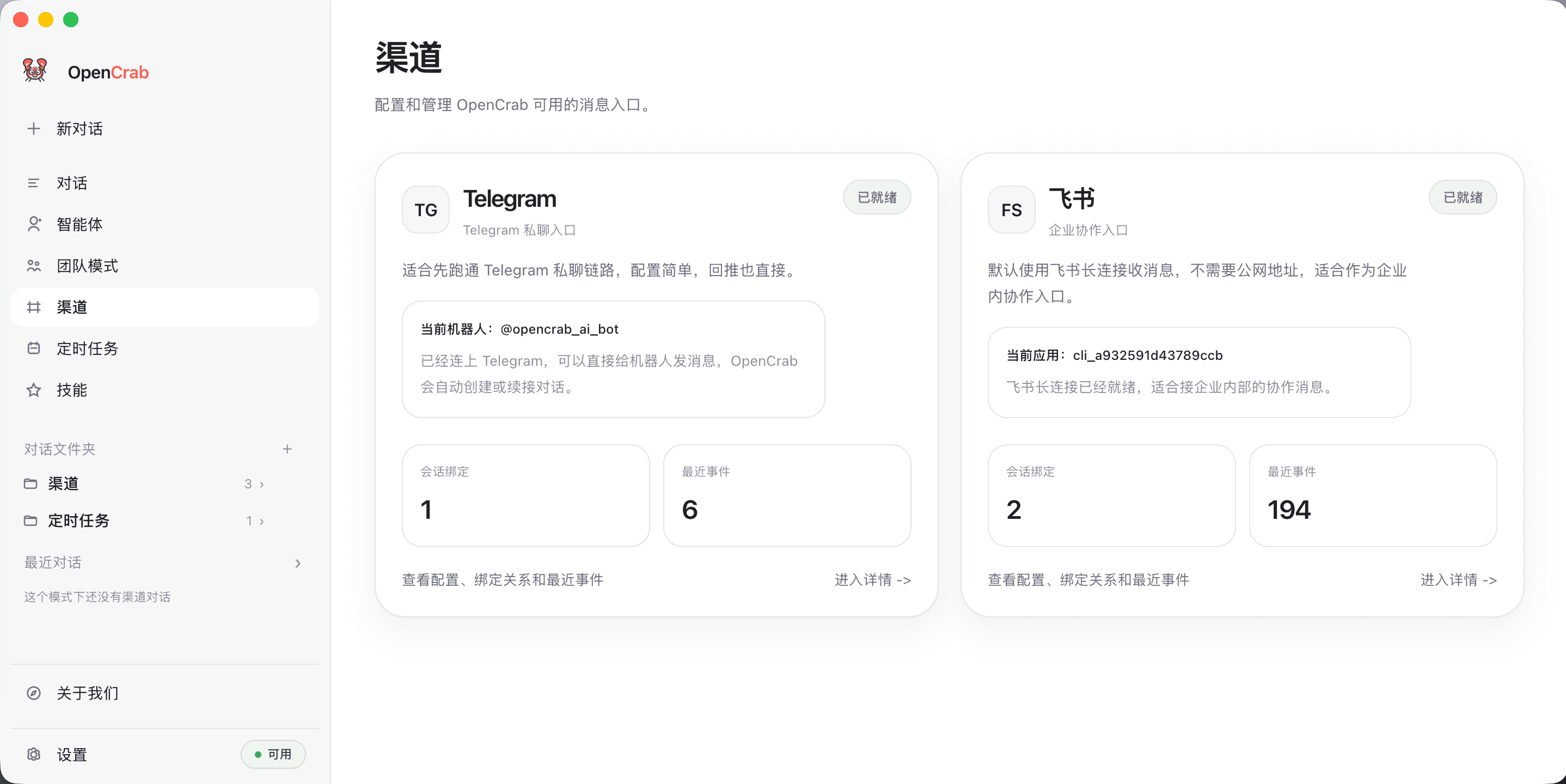
Task: Click 进入详情 on the 飞书 card
Action: click(1459, 580)
